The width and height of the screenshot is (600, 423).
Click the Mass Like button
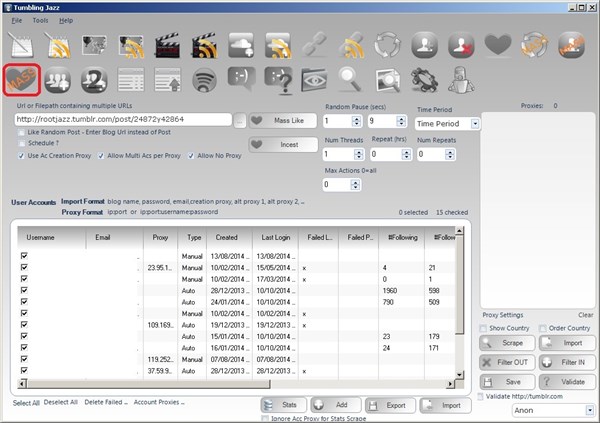[x=283, y=121]
